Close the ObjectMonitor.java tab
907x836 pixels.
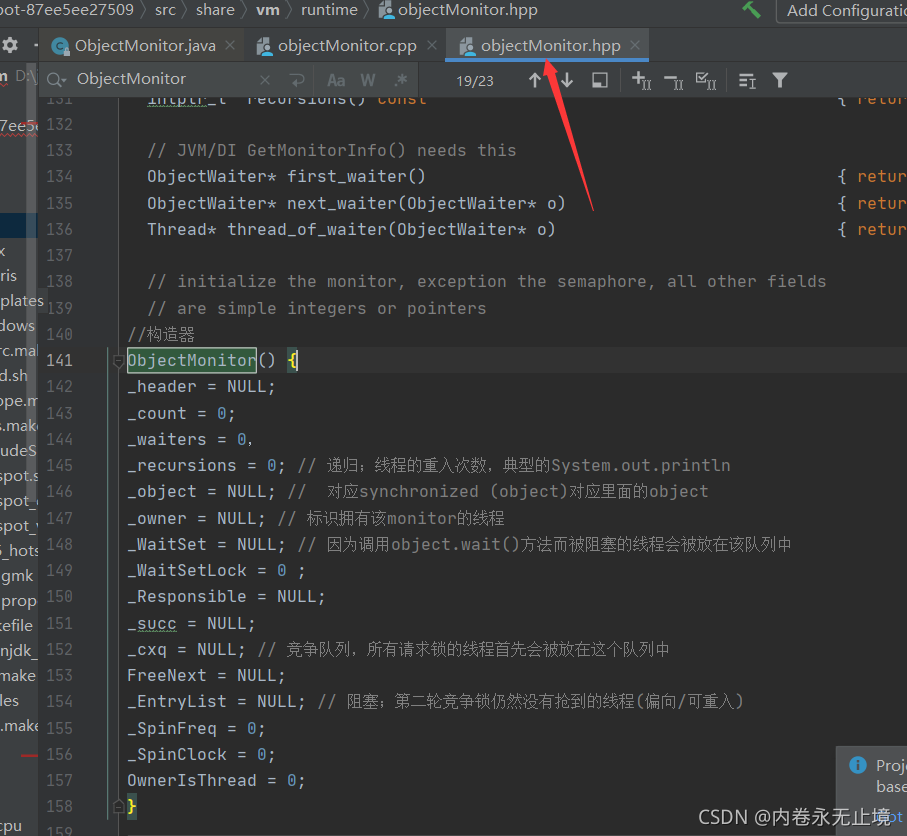pyautogui.click(x=230, y=45)
